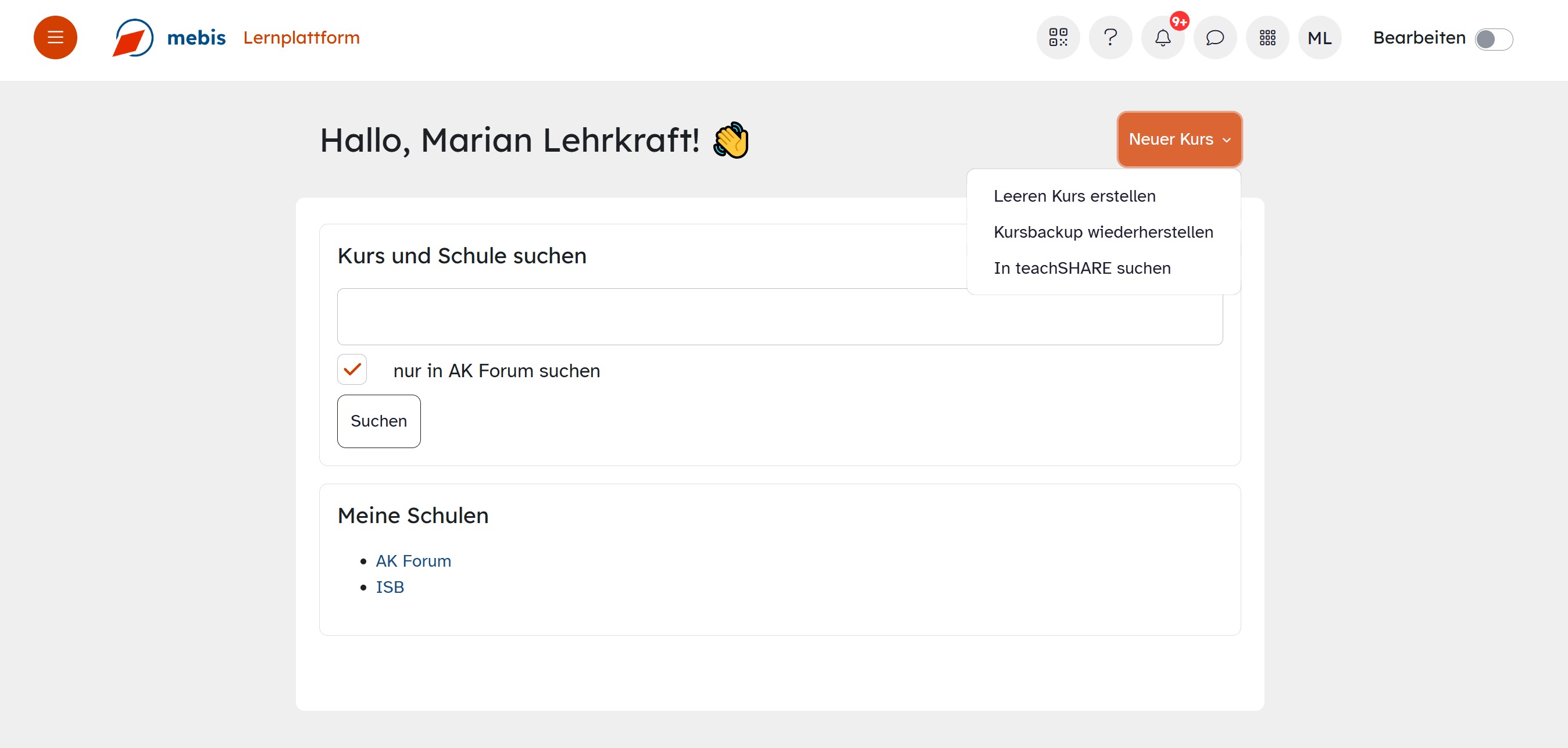Open the ISB school link
The height and width of the screenshot is (748, 1568).
[390, 586]
